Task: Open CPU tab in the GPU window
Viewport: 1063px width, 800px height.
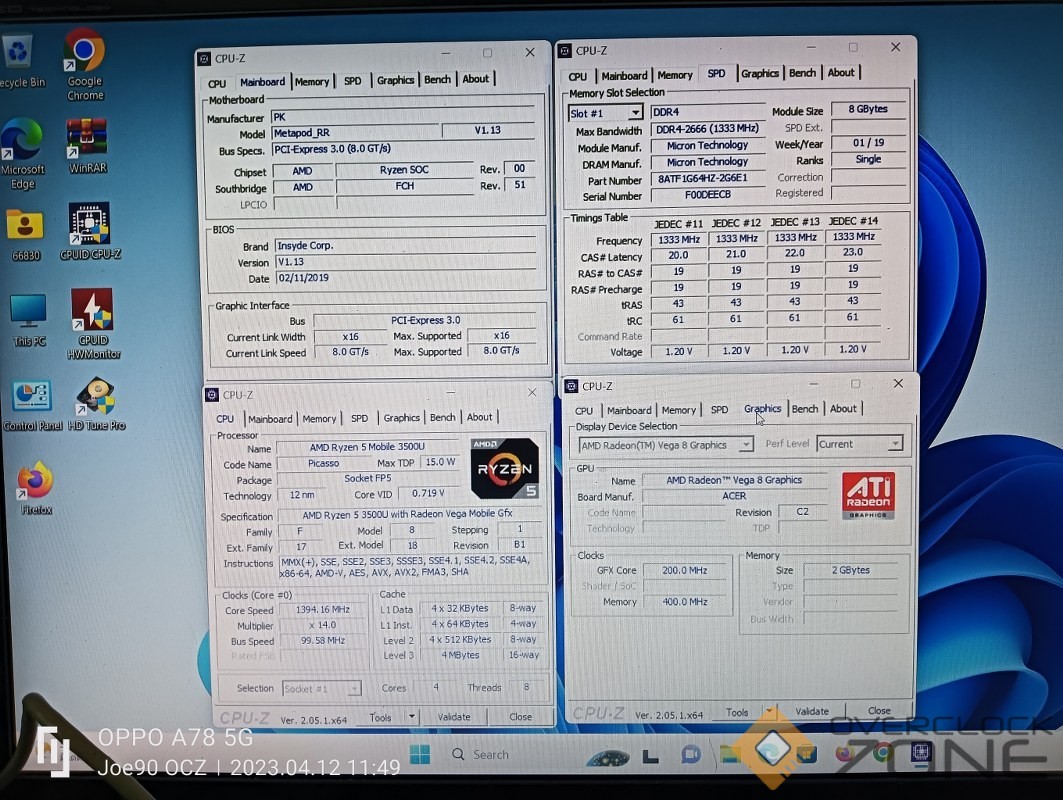Action: tap(584, 411)
